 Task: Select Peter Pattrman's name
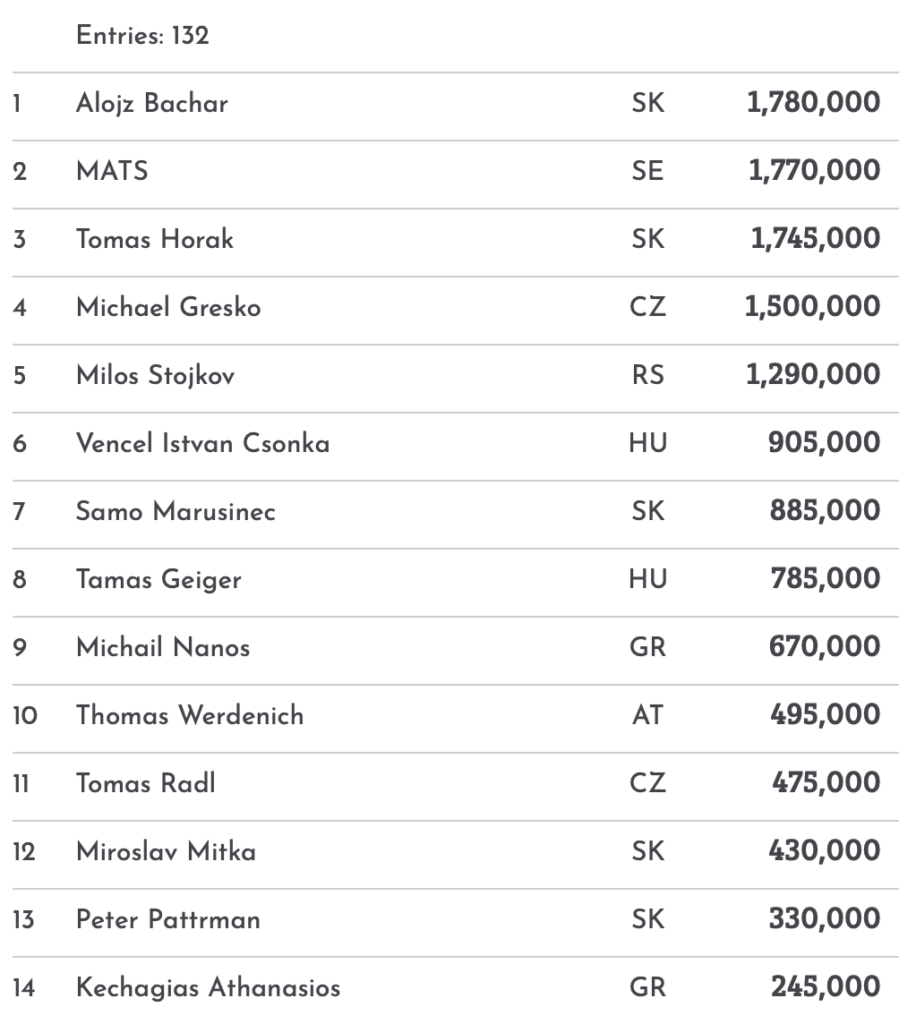click(168, 920)
